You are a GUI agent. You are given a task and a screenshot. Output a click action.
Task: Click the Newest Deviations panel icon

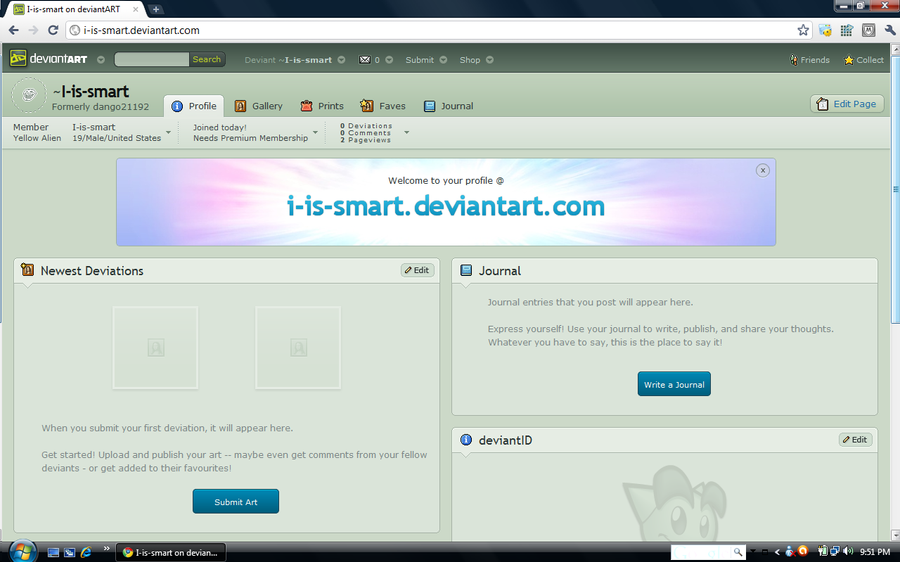pyautogui.click(x=28, y=269)
